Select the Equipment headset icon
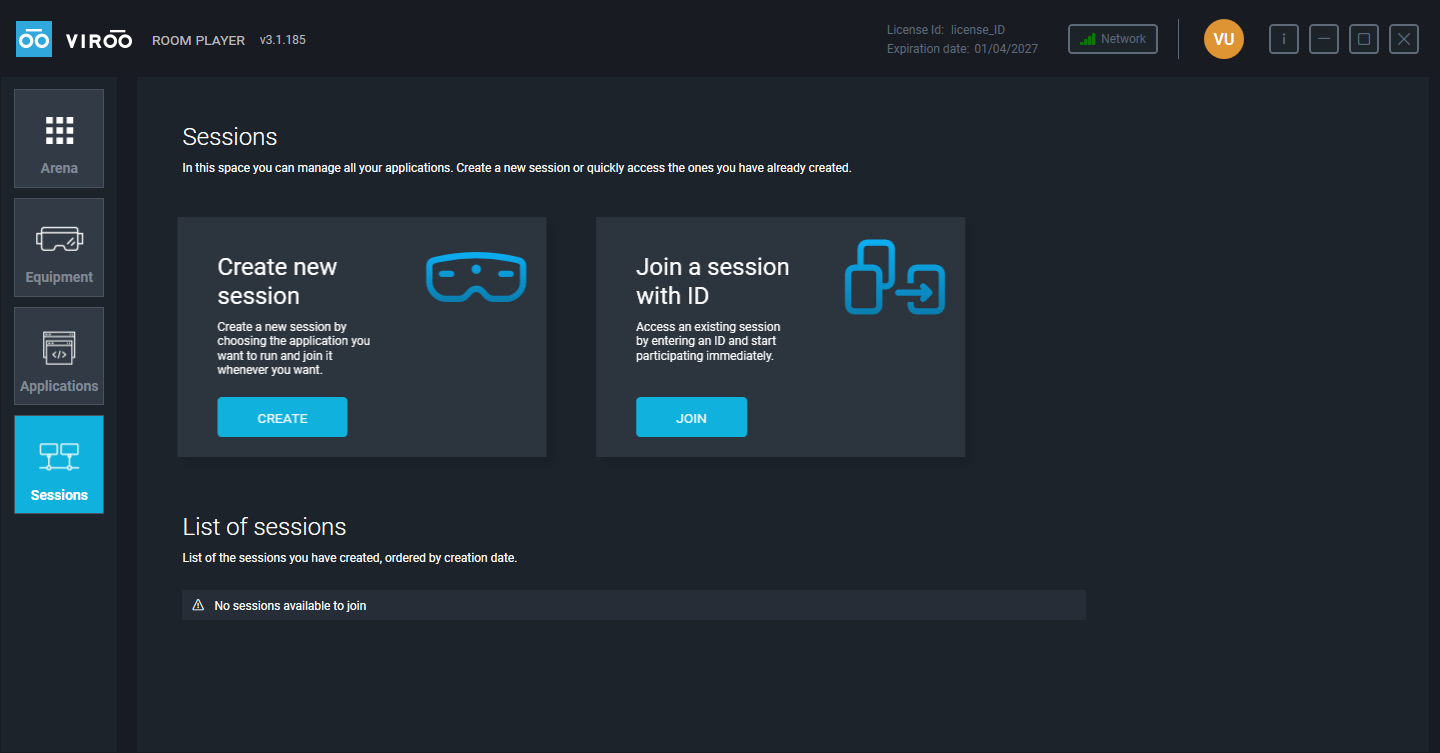The height and width of the screenshot is (753, 1440). 59,239
